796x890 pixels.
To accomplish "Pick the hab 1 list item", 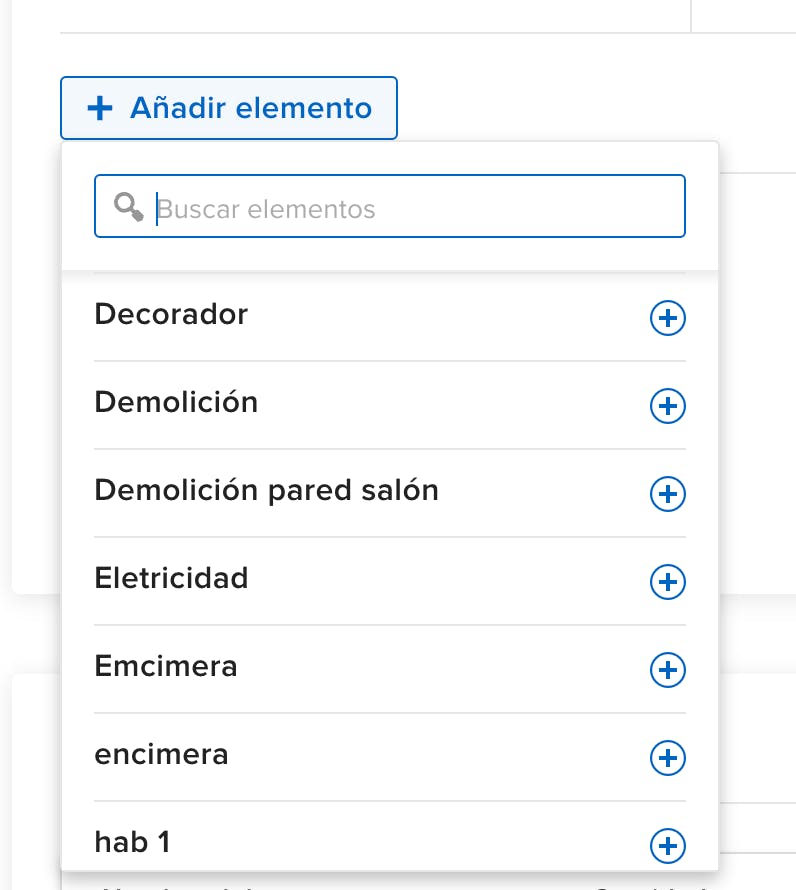I will [132, 842].
